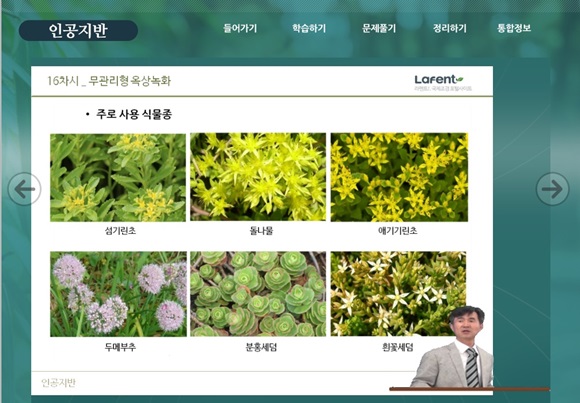Image resolution: width=580 pixels, height=403 pixels.
Task: Select the 두메부추 plant photo
Action: [x=118, y=294]
